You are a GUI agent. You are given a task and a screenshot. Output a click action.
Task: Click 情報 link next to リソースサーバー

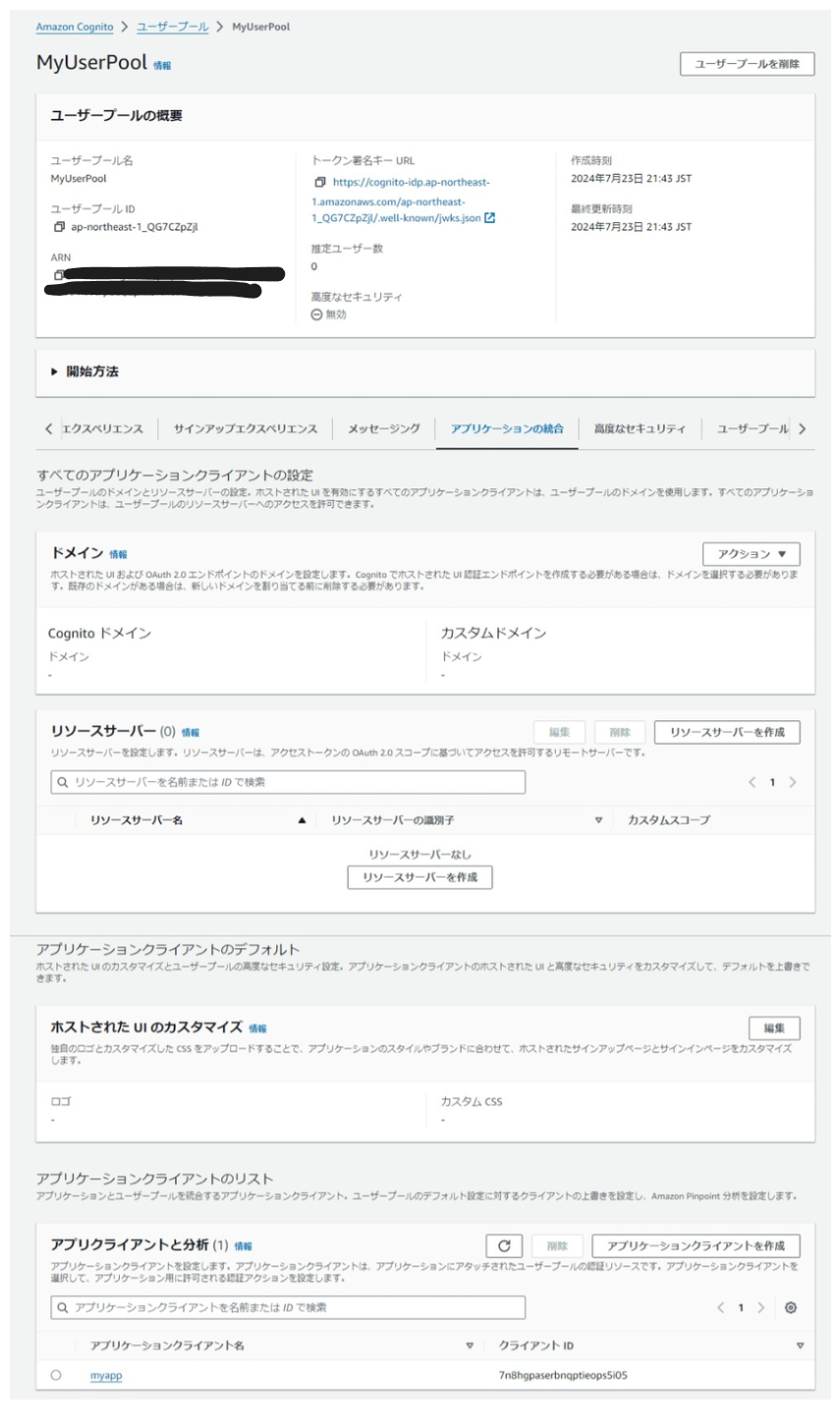(x=191, y=733)
